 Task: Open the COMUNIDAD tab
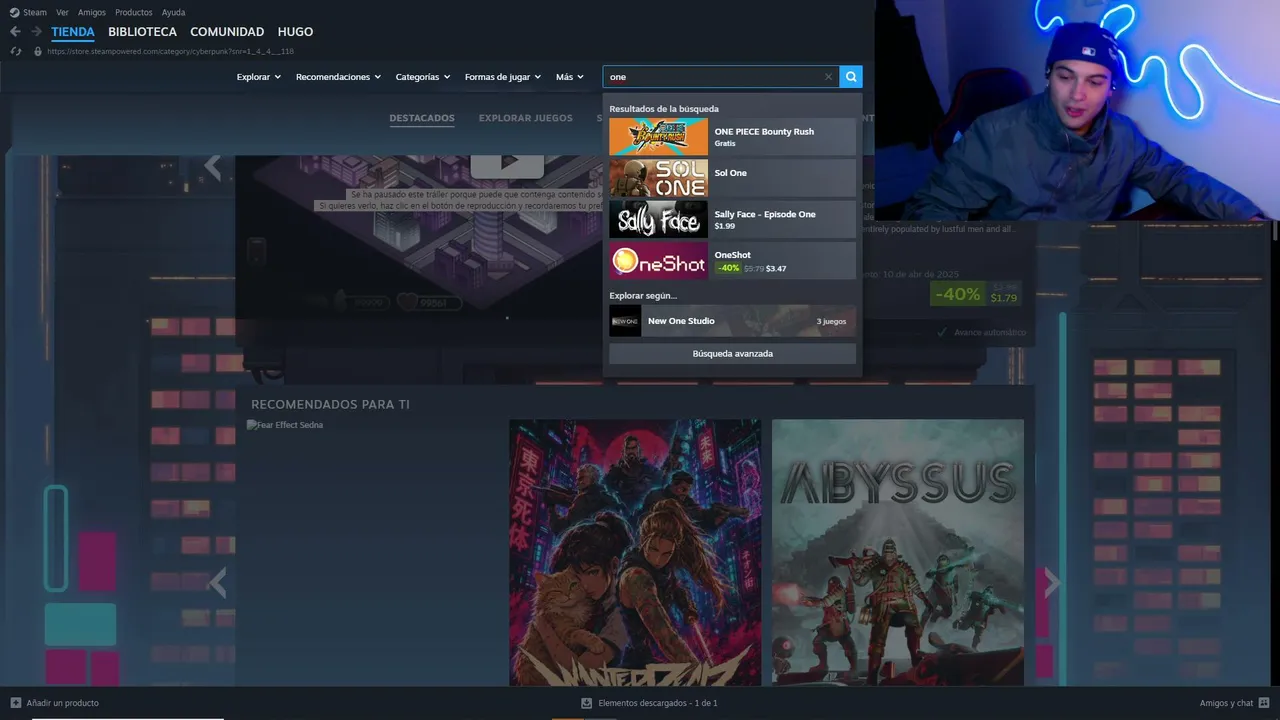pyautogui.click(x=227, y=32)
